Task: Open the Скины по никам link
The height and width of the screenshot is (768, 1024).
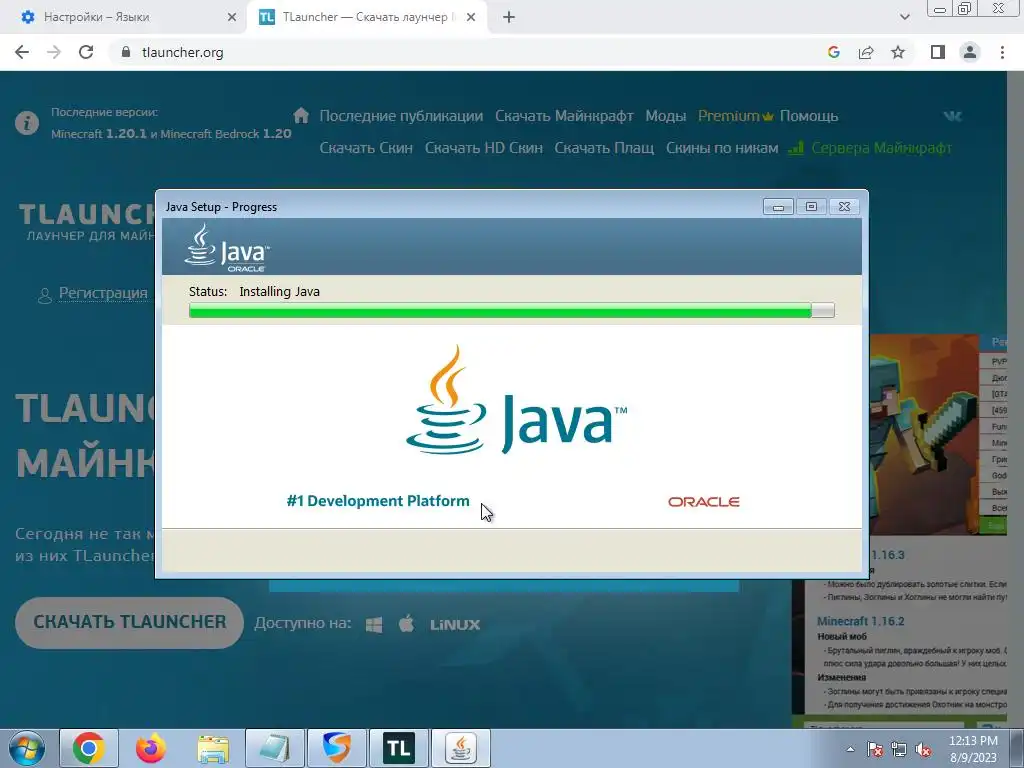Action: click(x=722, y=148)
